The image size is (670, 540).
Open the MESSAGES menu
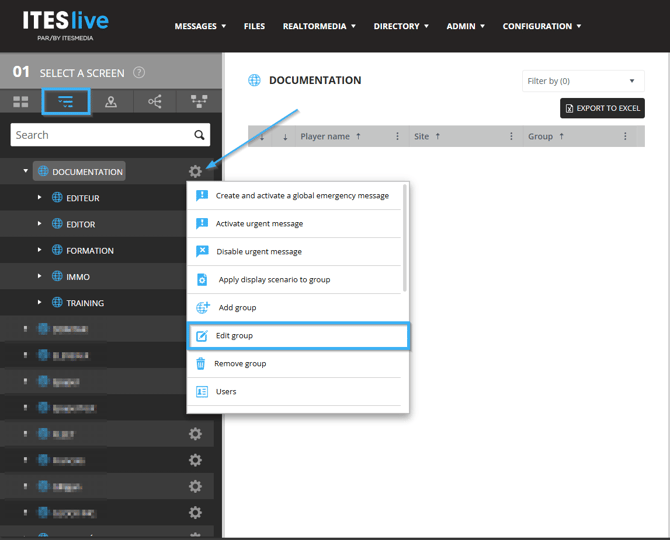200,26
